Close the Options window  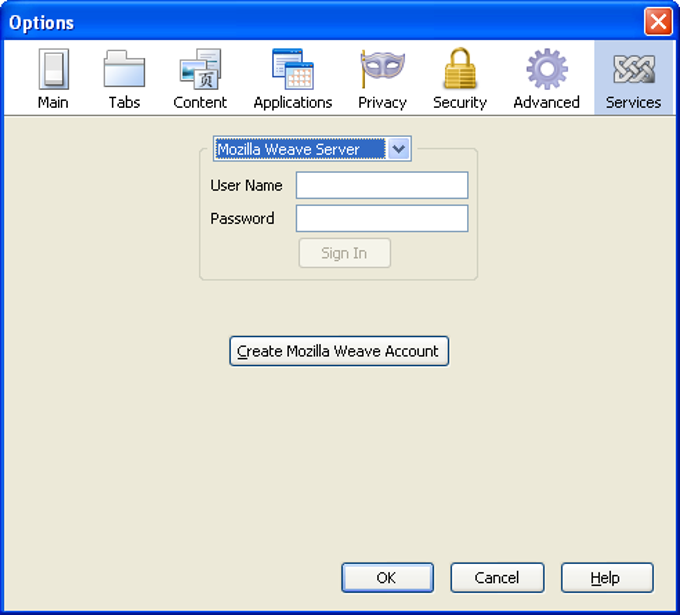(x=658, y=21)
